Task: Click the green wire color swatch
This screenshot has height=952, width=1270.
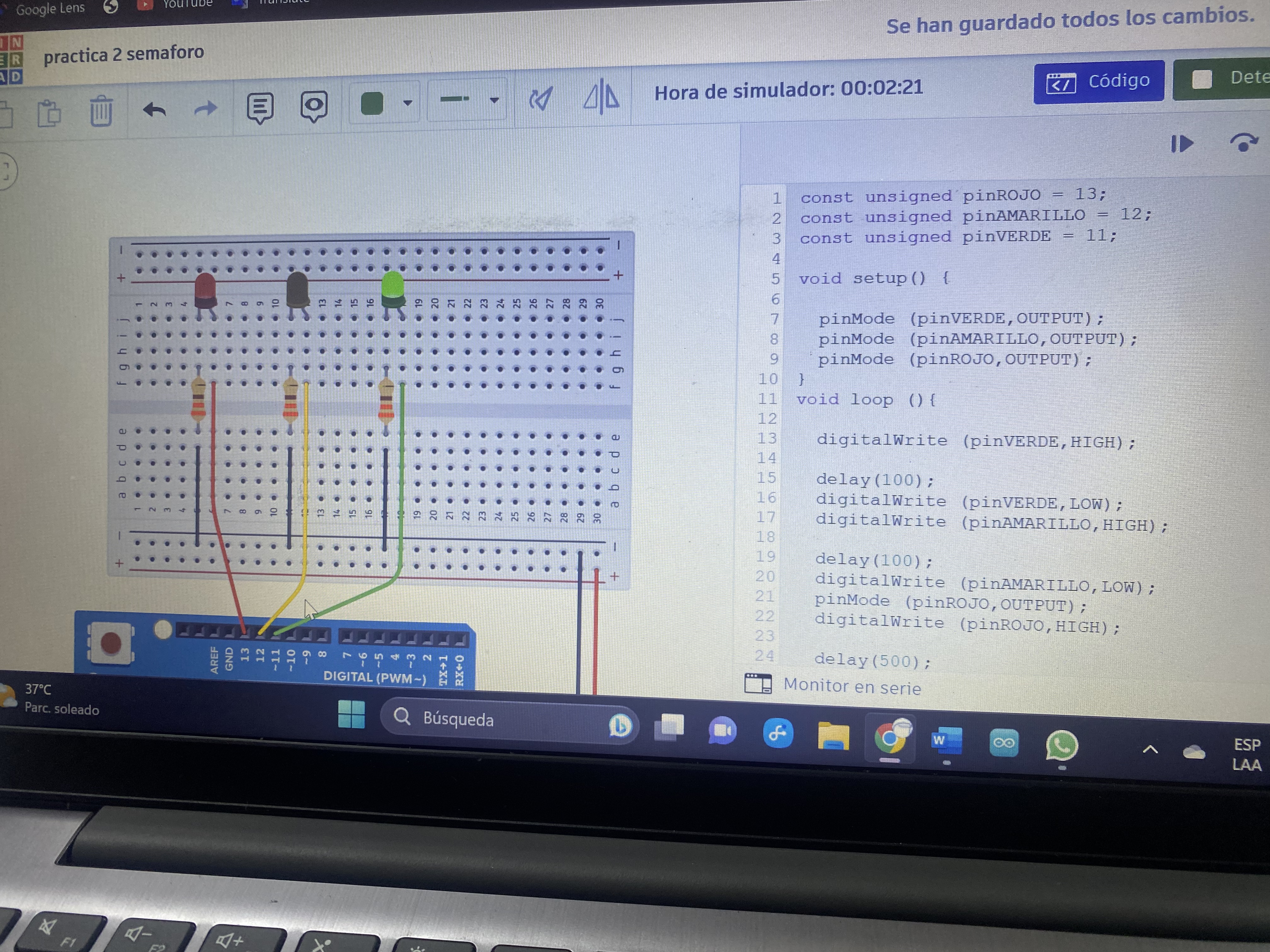Action: (372, 104)
